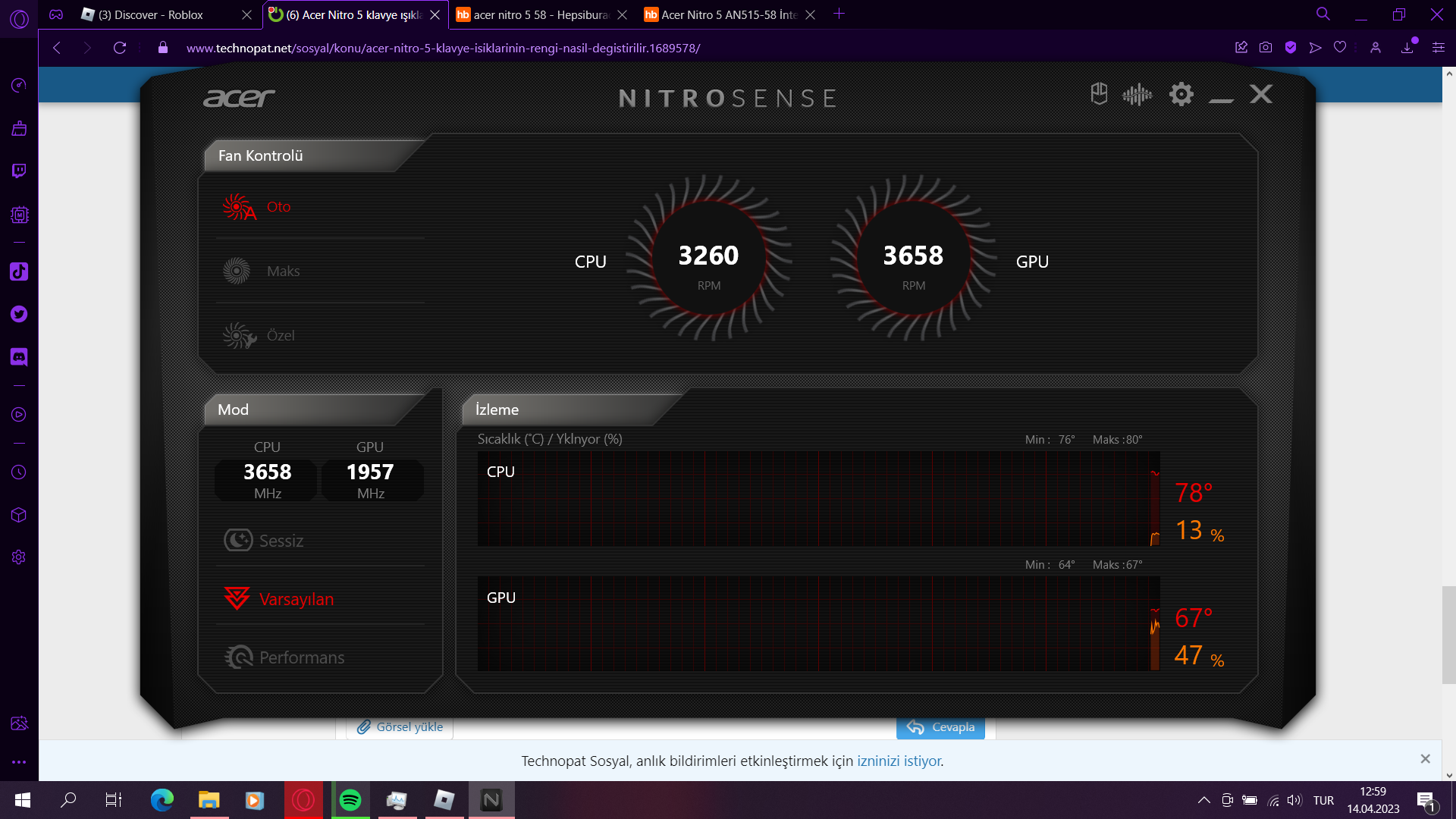The image size is (1456, 819).
Task: Click the Görsel yükle button
Action: pyautogui.click(x=400, y=727)
